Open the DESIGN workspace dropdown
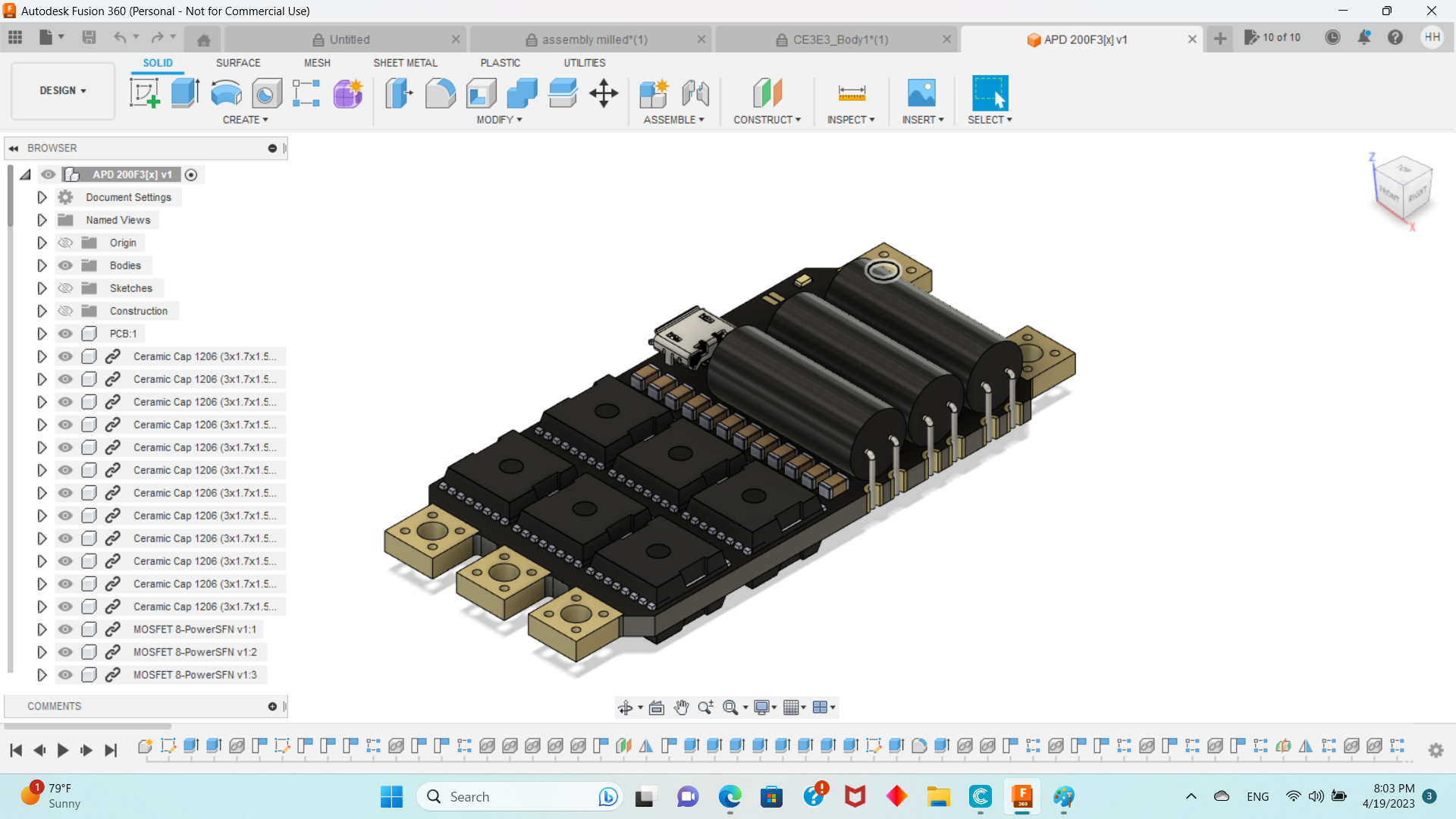 [x=63, y=91]
